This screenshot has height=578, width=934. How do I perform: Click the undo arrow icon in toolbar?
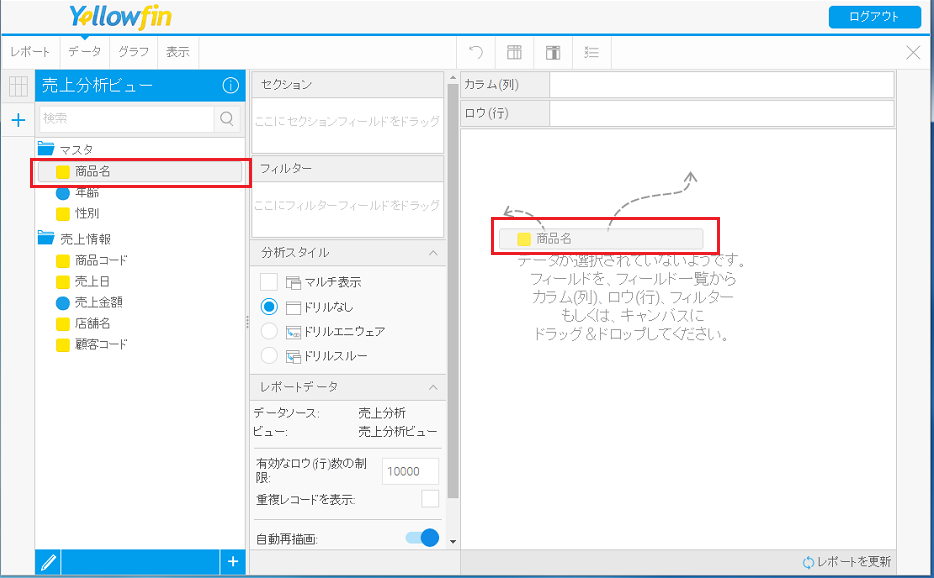(477, 52)
